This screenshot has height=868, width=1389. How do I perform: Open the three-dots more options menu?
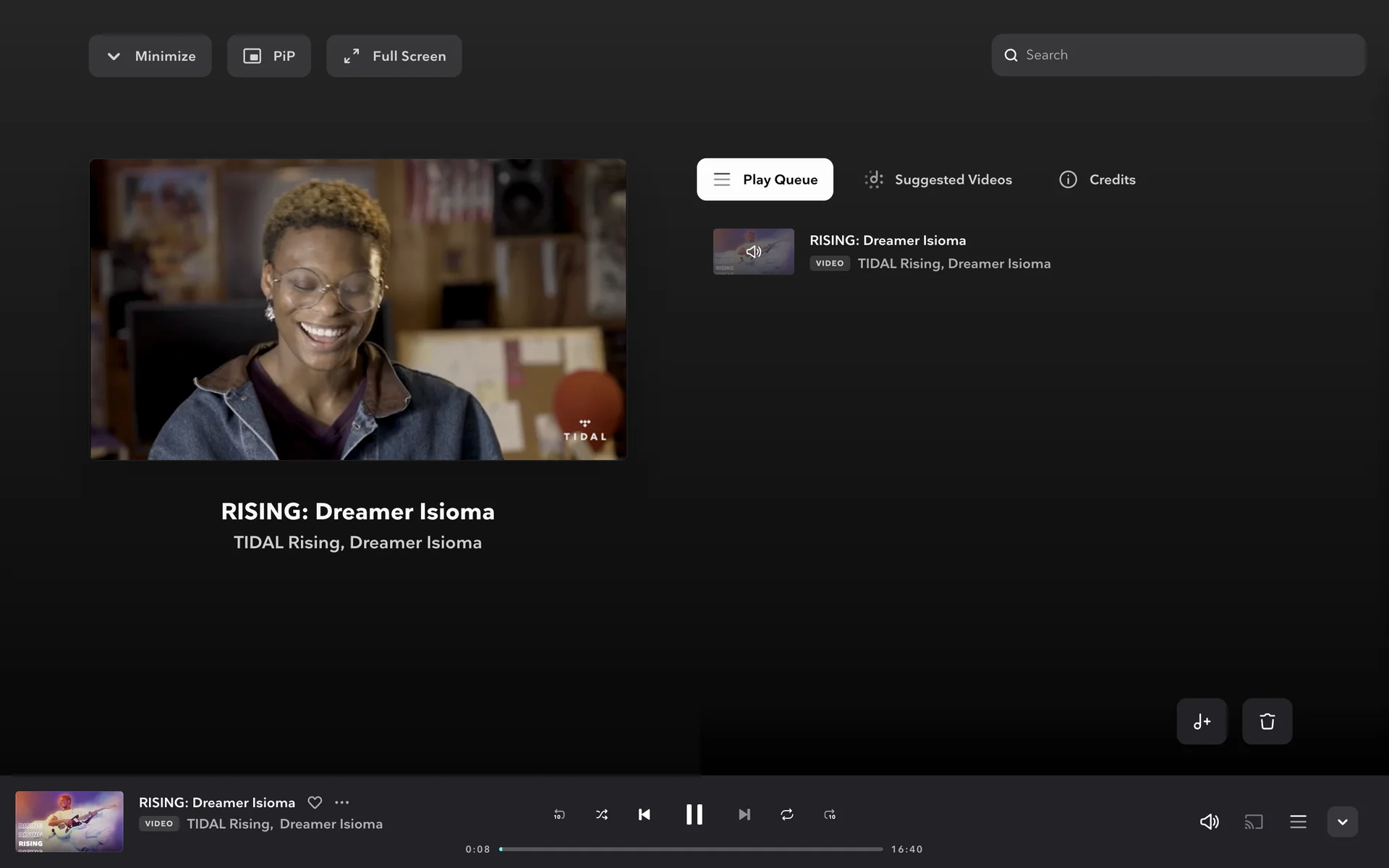point(342,802)
